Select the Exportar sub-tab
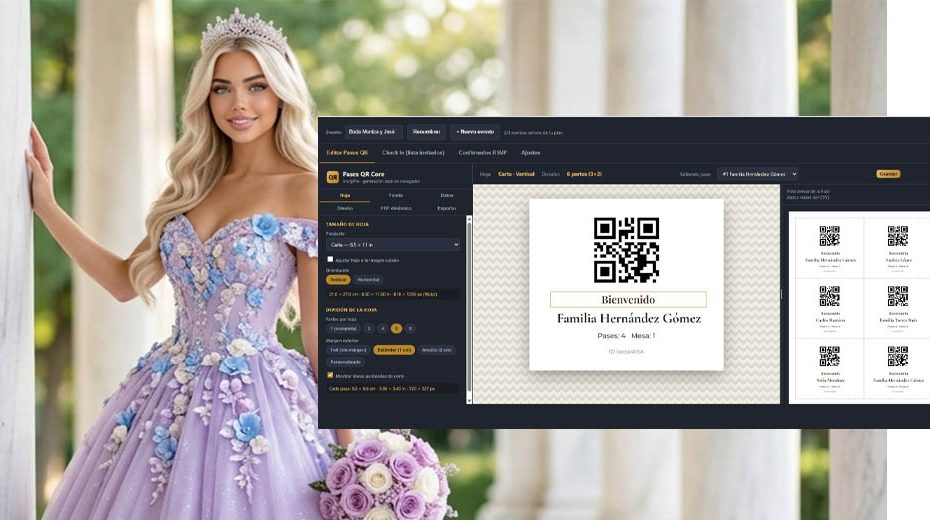930x520 pixels. 447,208
